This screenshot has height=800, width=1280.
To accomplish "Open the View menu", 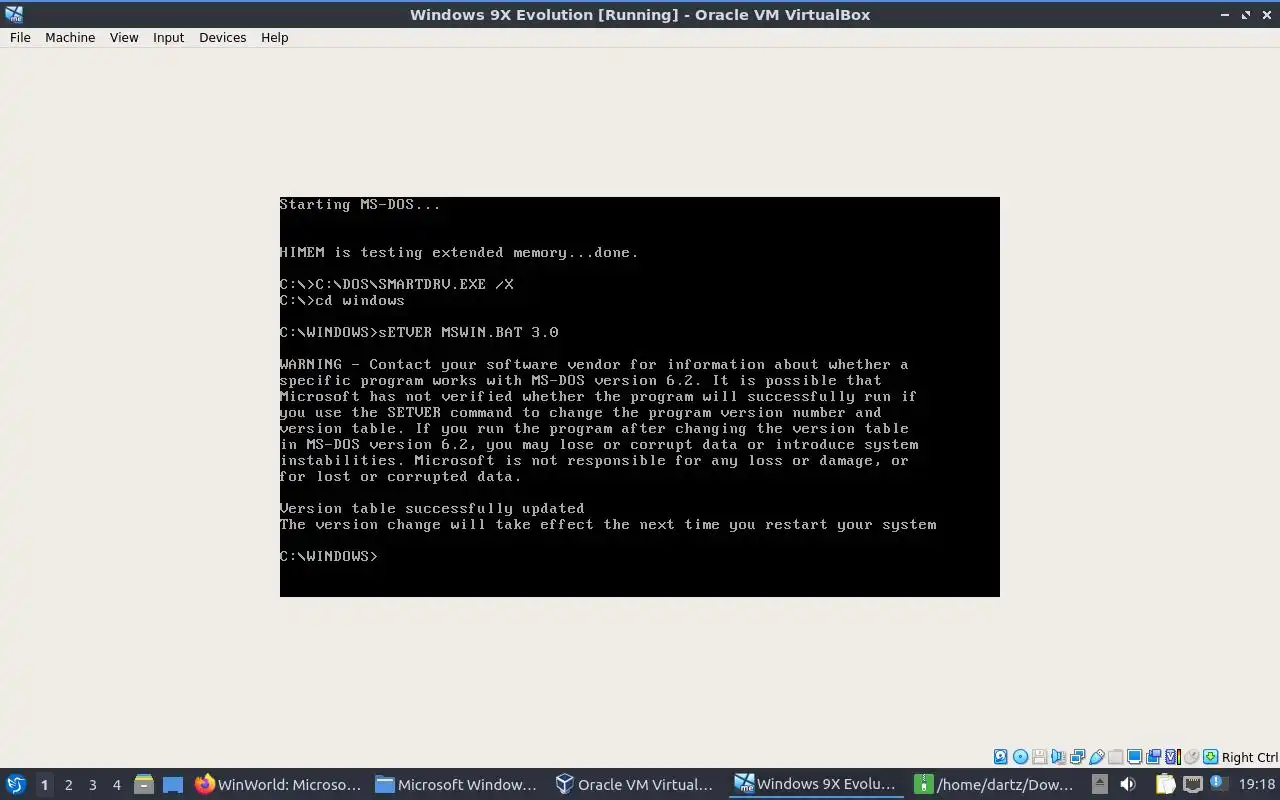I will (124, 37).
